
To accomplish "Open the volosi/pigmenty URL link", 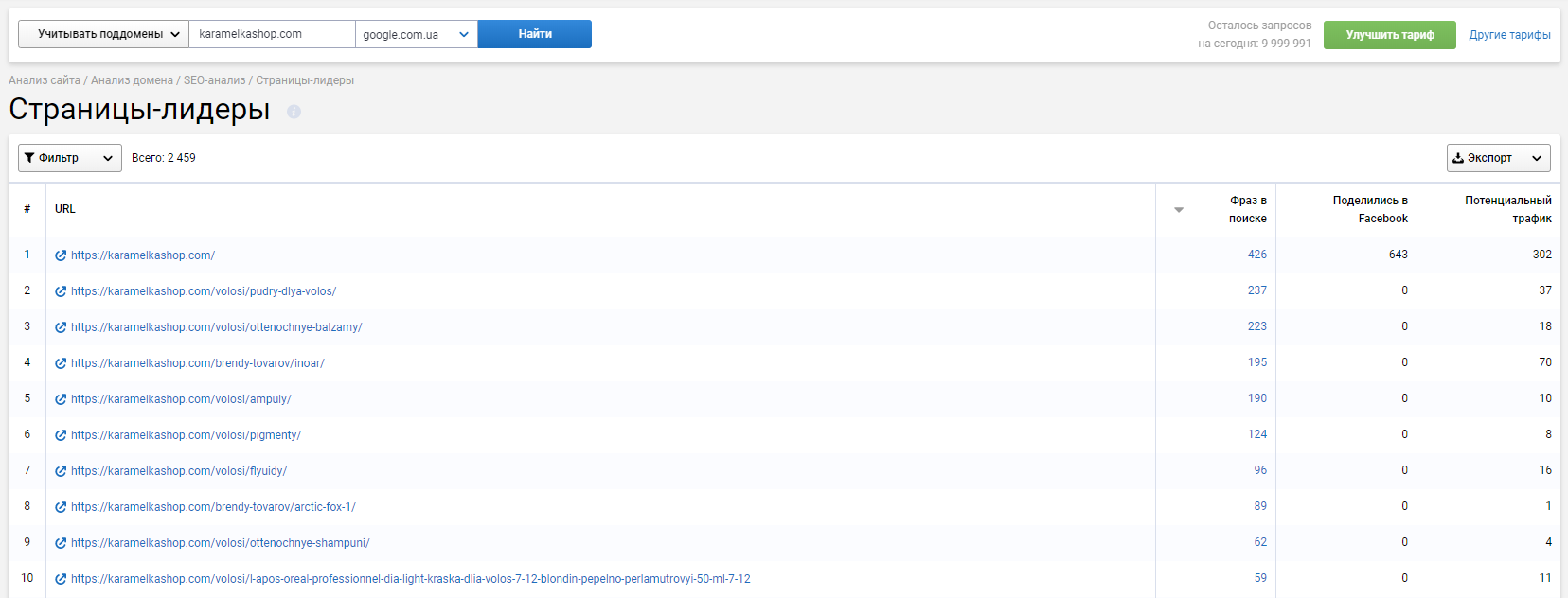I will [186, 435].
